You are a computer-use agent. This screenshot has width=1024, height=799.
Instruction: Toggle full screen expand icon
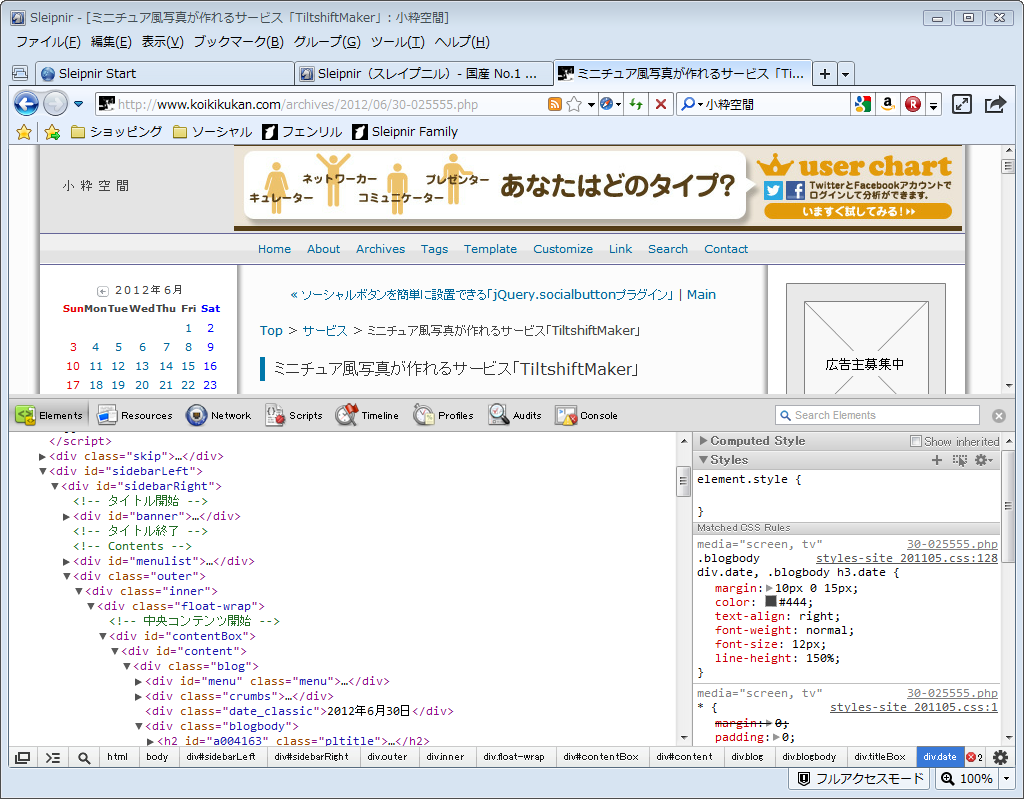coord(961,104)
